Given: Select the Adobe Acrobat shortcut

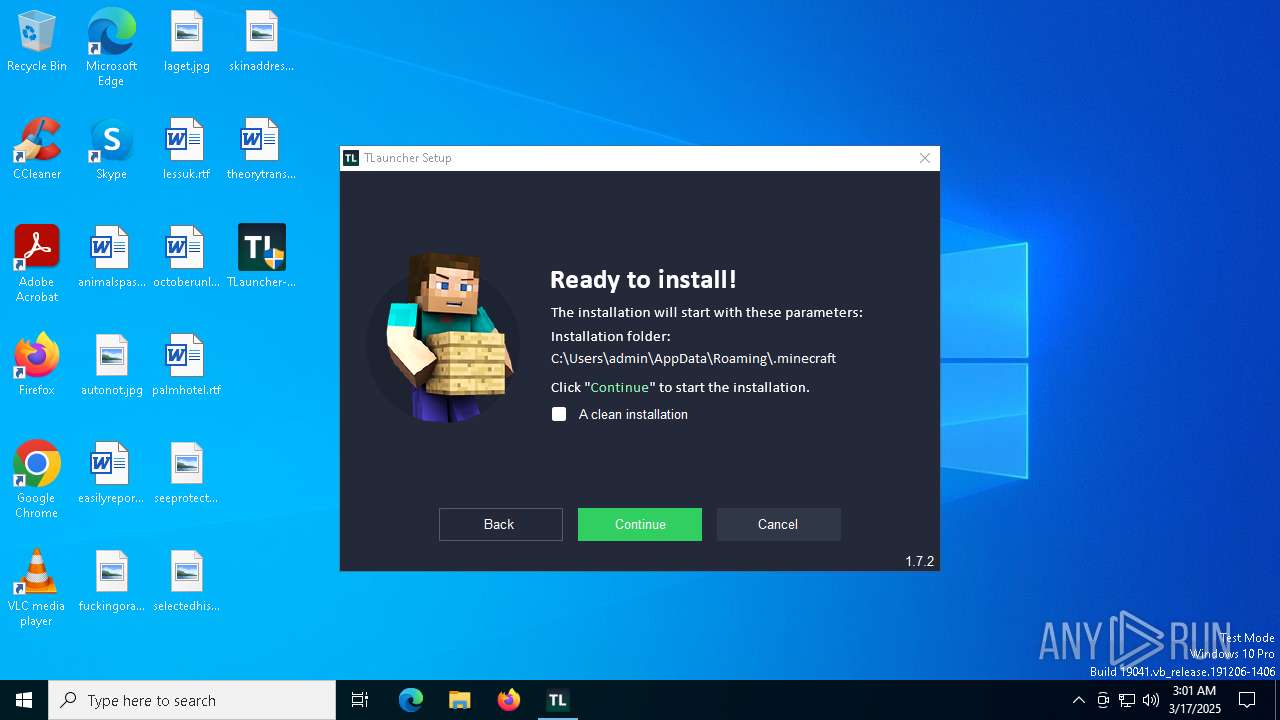Looking at the screenshot, I should click(37, 264).
